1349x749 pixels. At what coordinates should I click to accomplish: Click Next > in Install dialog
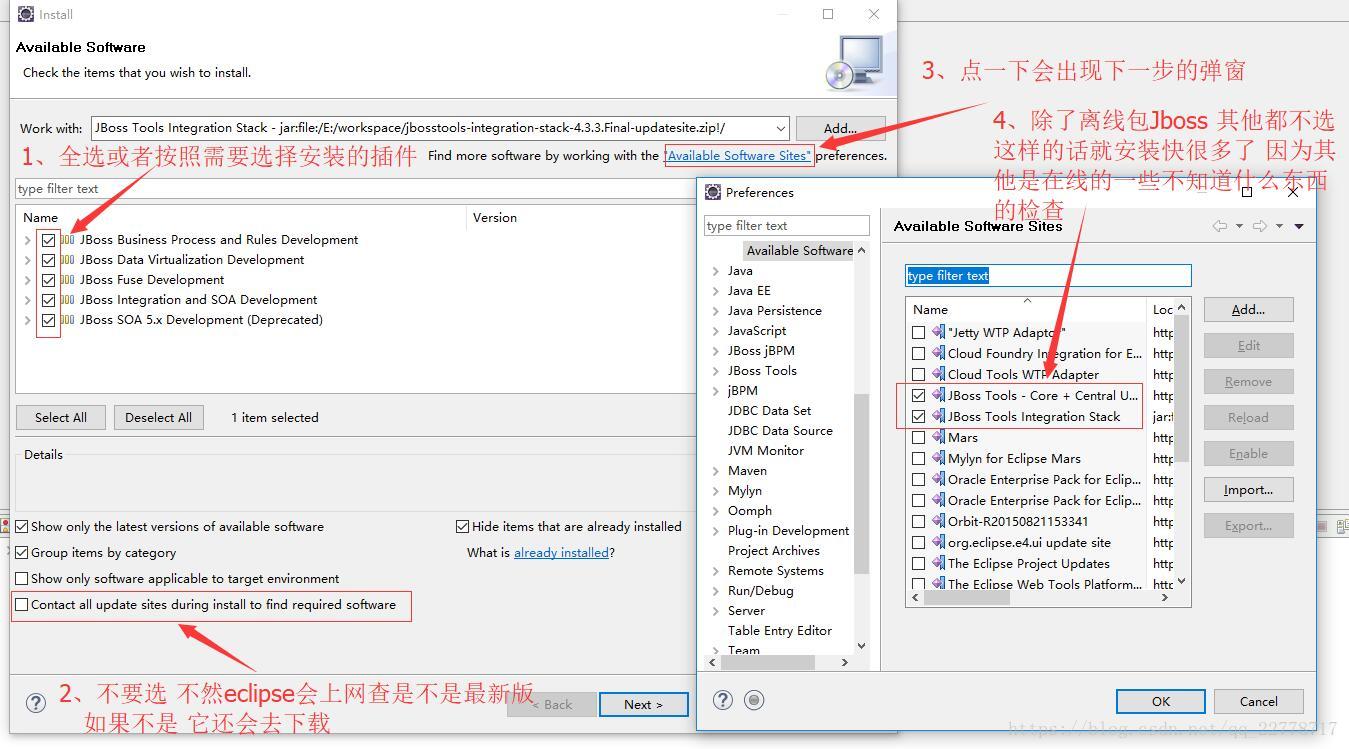[643, 704]
